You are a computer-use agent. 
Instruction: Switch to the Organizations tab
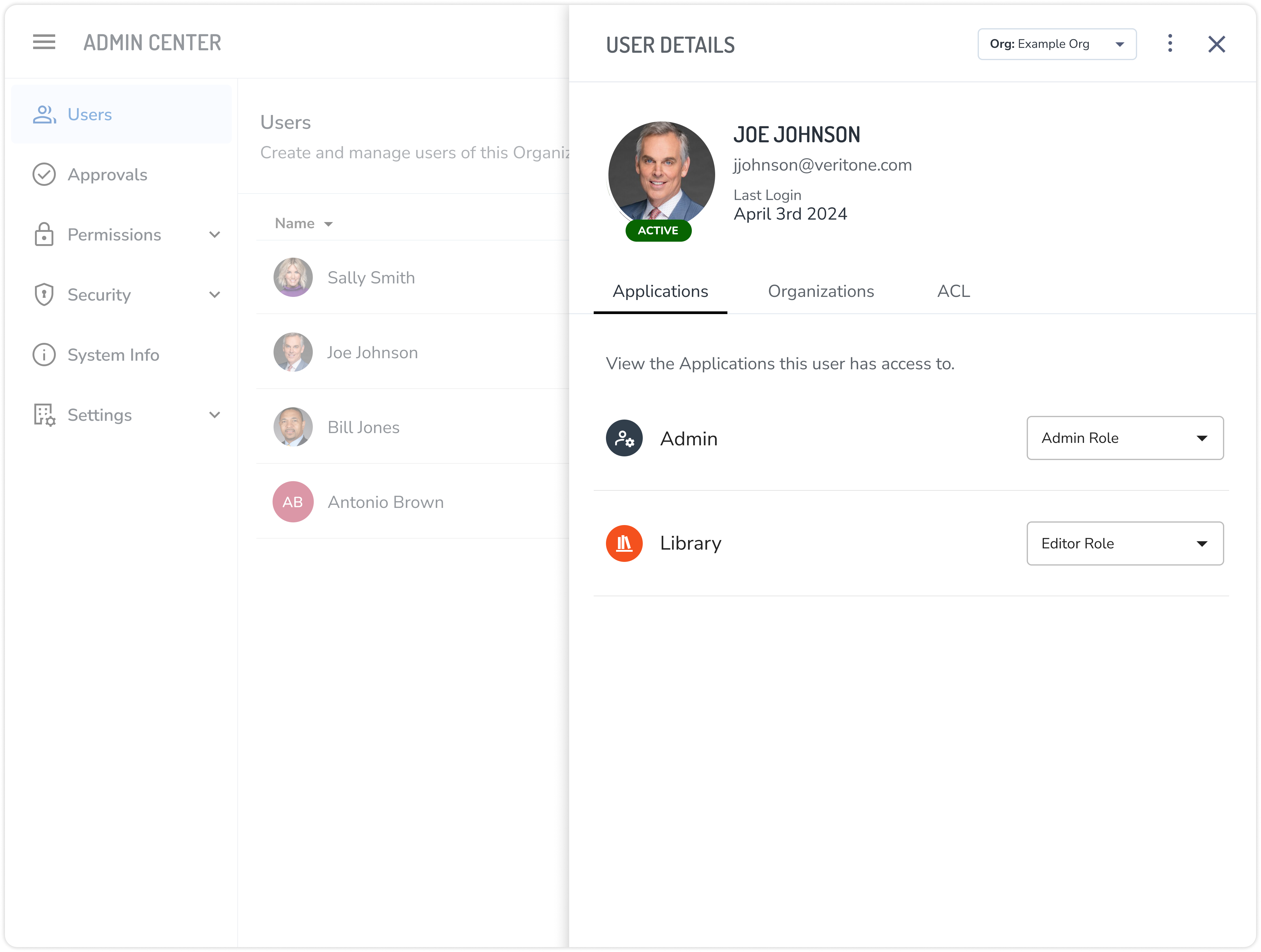(820, 291)
